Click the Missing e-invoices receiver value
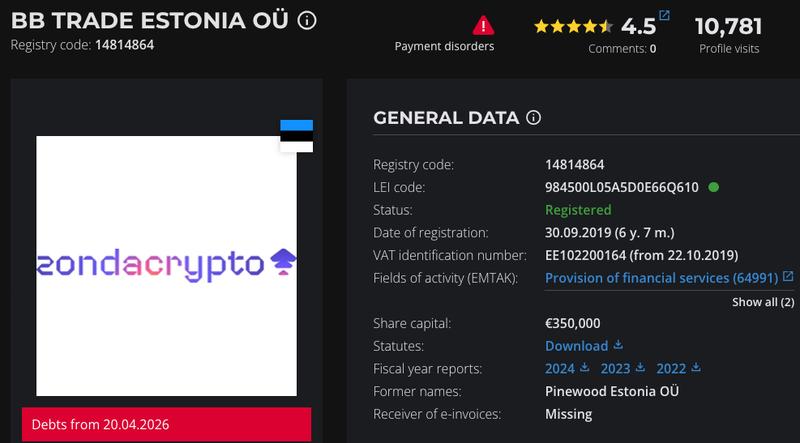The width and height of the screenshot is (800, 443). point(568,414)
